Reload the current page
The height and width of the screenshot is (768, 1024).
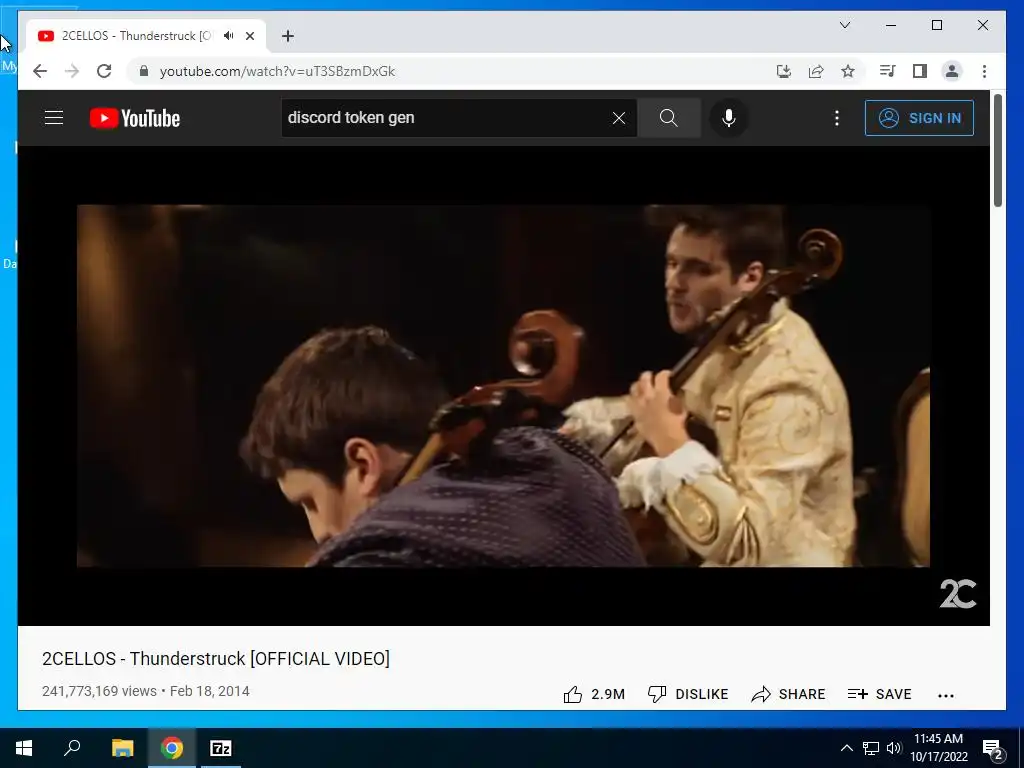104,71
